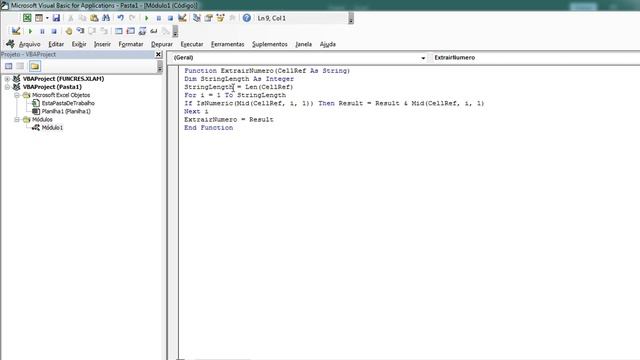Click the Cut scissors icon
The image size is (640, 360).
pos(71,18)
